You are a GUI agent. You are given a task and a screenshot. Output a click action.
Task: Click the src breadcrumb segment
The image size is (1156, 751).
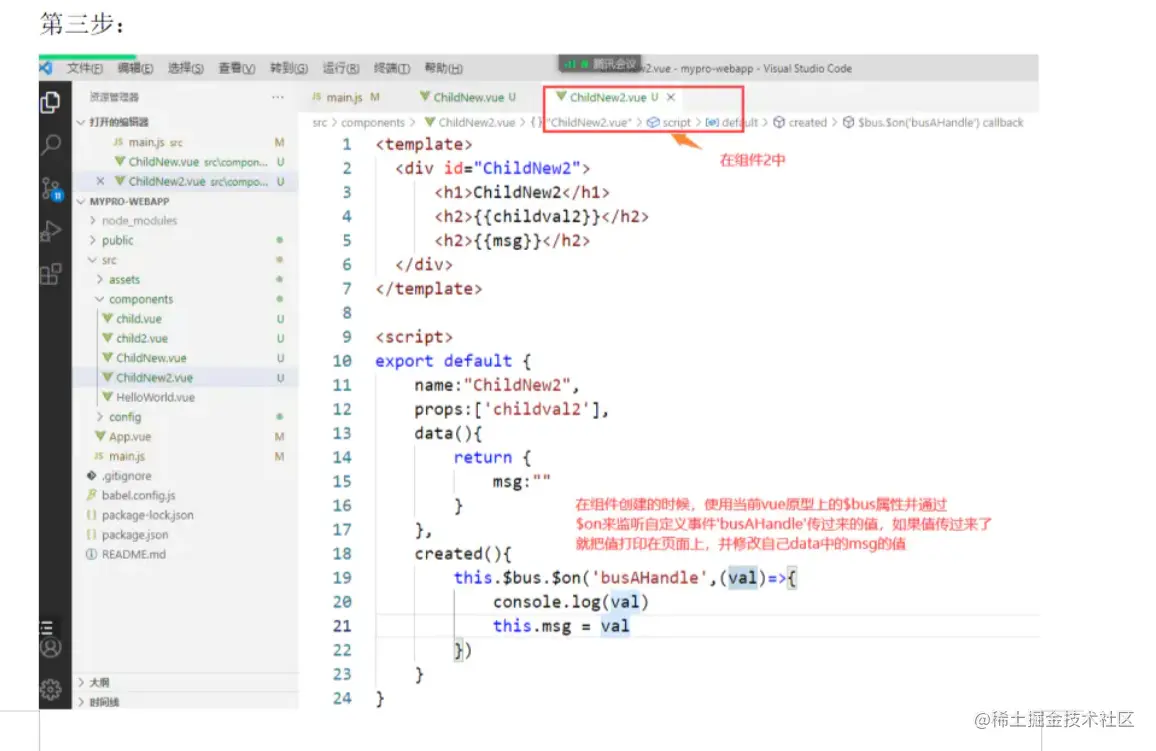pos(319,122)
